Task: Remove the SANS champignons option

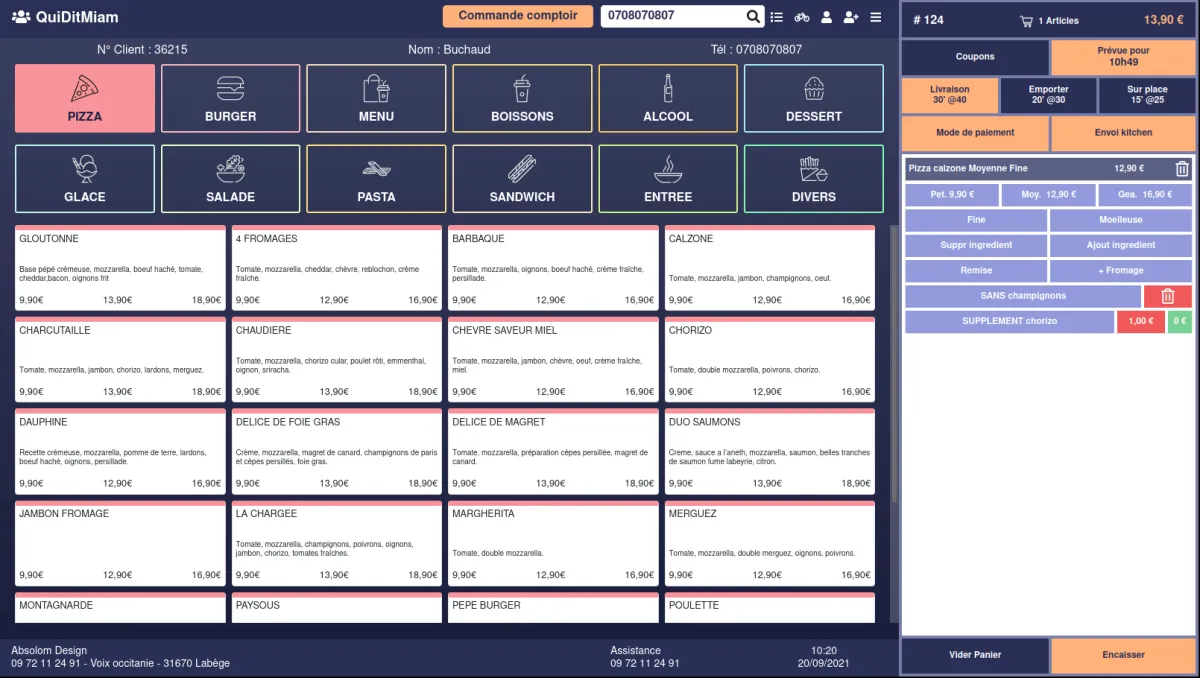Action: click(x=1168, y=296)
